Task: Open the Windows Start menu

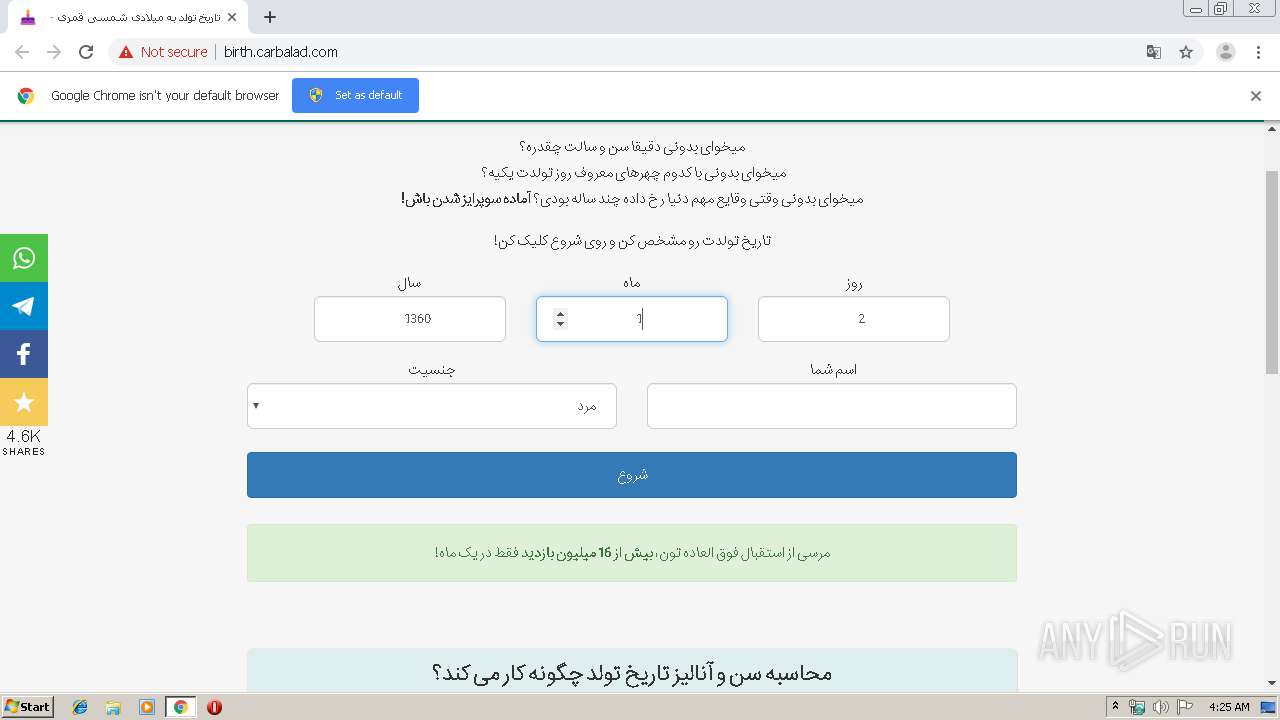Action: 27,706
